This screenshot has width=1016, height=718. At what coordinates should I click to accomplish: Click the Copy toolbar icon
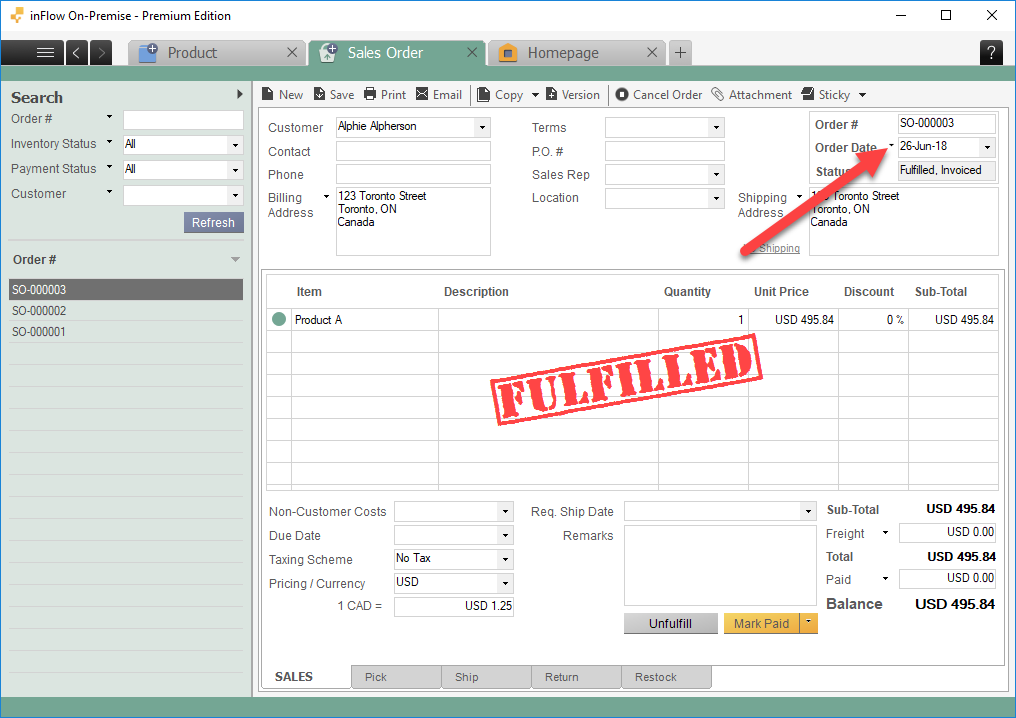(484, 95)
